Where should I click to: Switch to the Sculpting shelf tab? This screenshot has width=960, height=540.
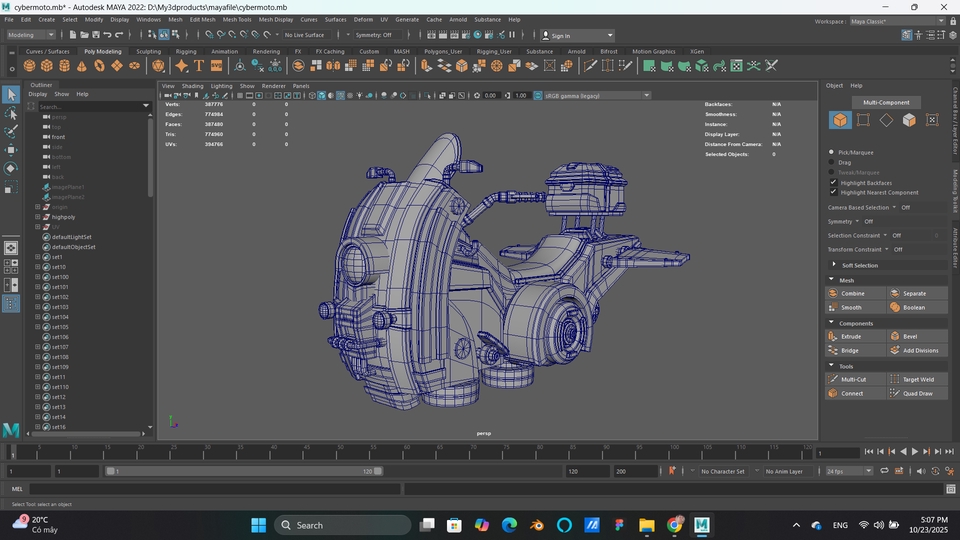click(x=148, y=51)
